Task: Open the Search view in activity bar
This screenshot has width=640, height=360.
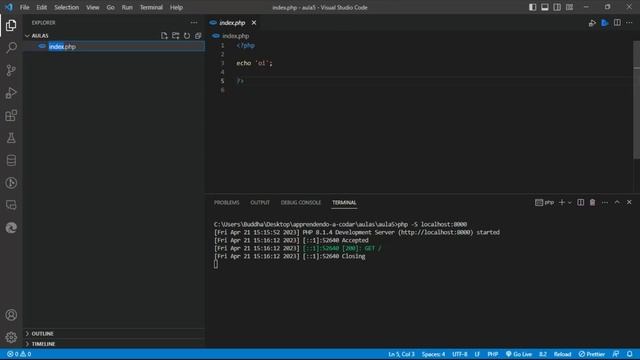Action: [11, 48]
